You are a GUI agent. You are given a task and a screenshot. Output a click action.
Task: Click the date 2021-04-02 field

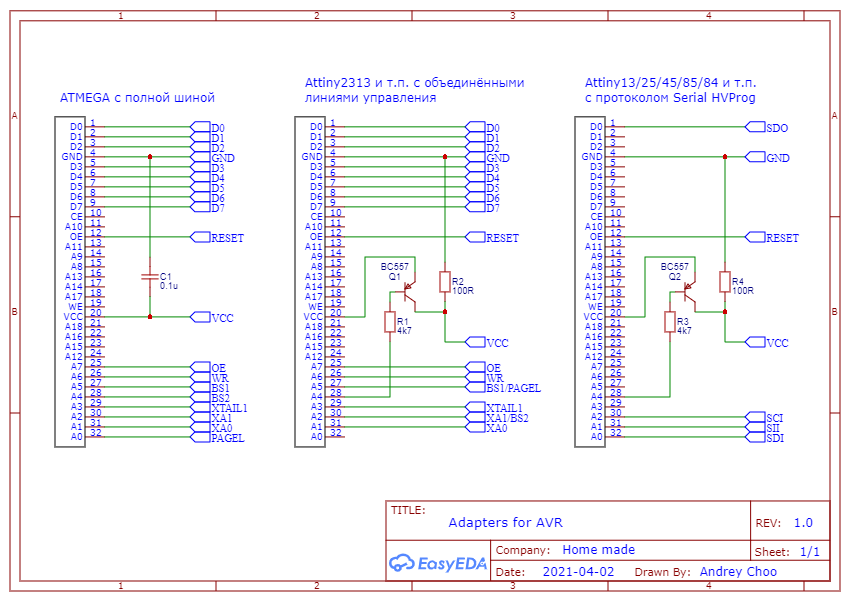pyautogui.click(x=578, y=571)
